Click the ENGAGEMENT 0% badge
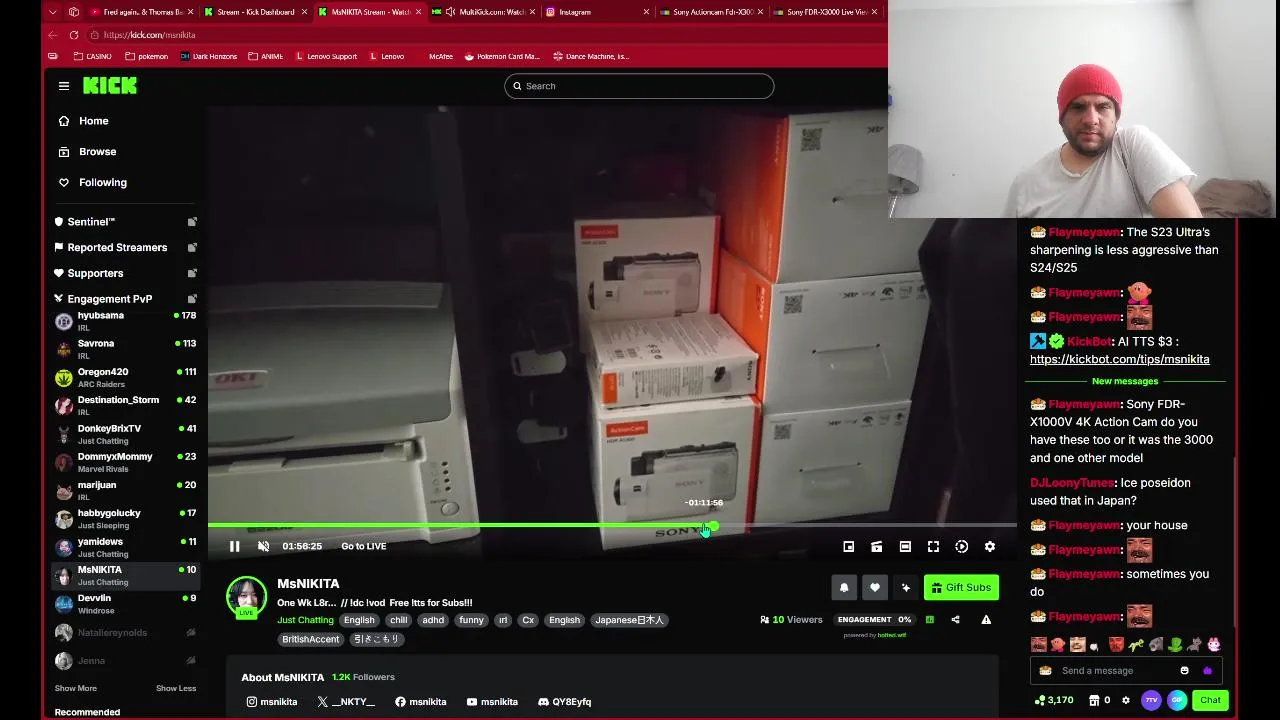This screenshot has height=720, width=1280. (x=874, y=620)
